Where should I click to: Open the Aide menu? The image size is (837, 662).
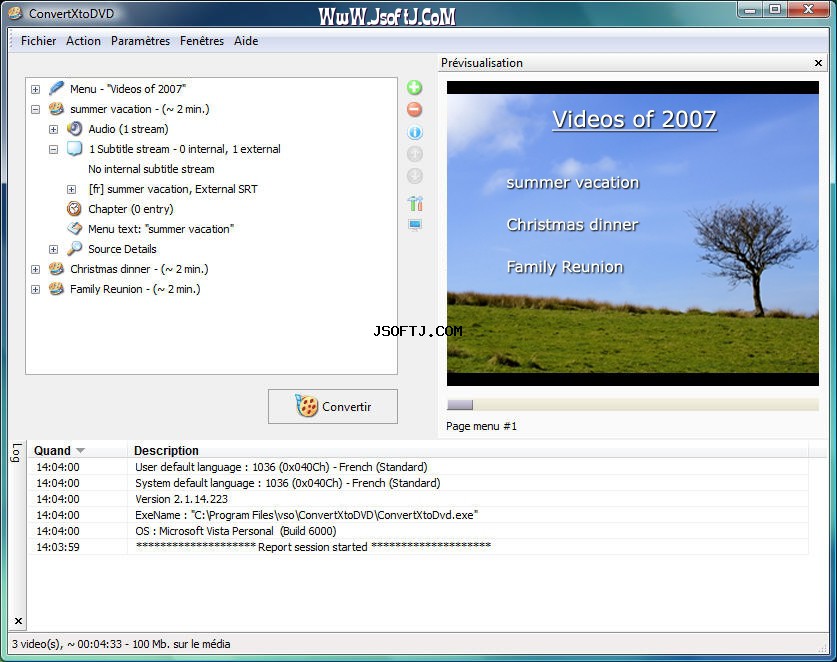(x=246, y=41)
